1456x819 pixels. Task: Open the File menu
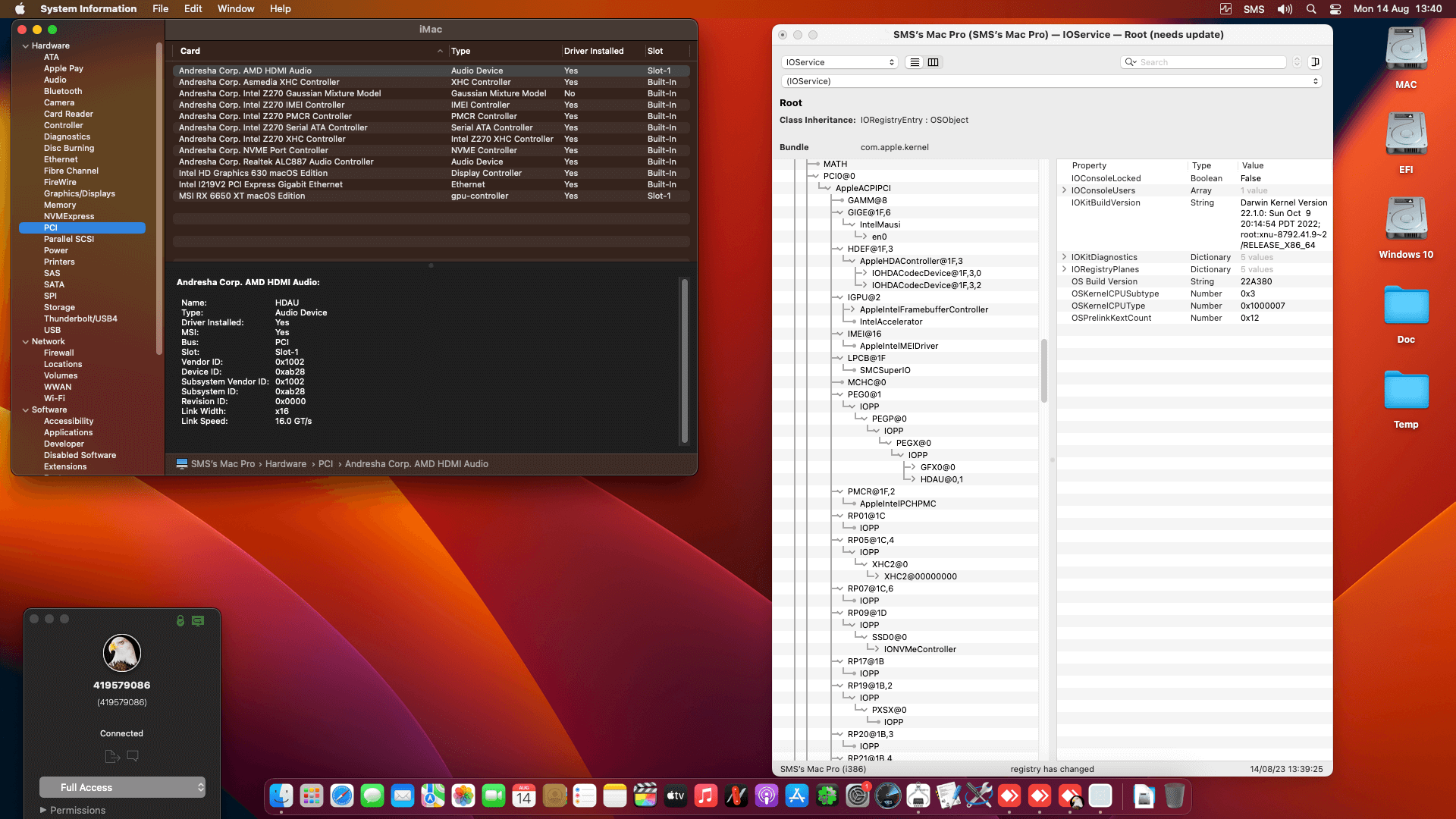click(160, 8)
